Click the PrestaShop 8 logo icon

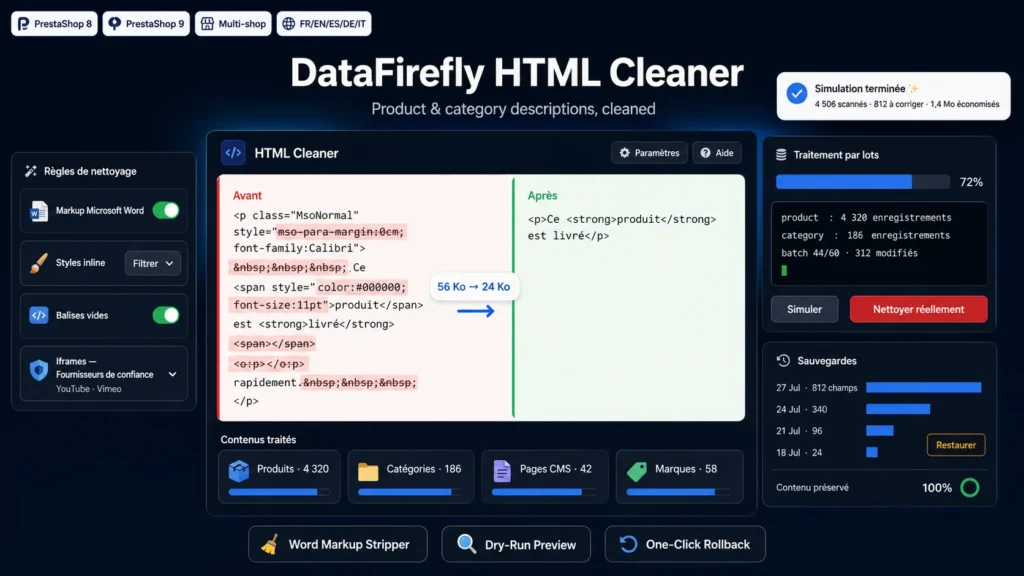point(24,24)
